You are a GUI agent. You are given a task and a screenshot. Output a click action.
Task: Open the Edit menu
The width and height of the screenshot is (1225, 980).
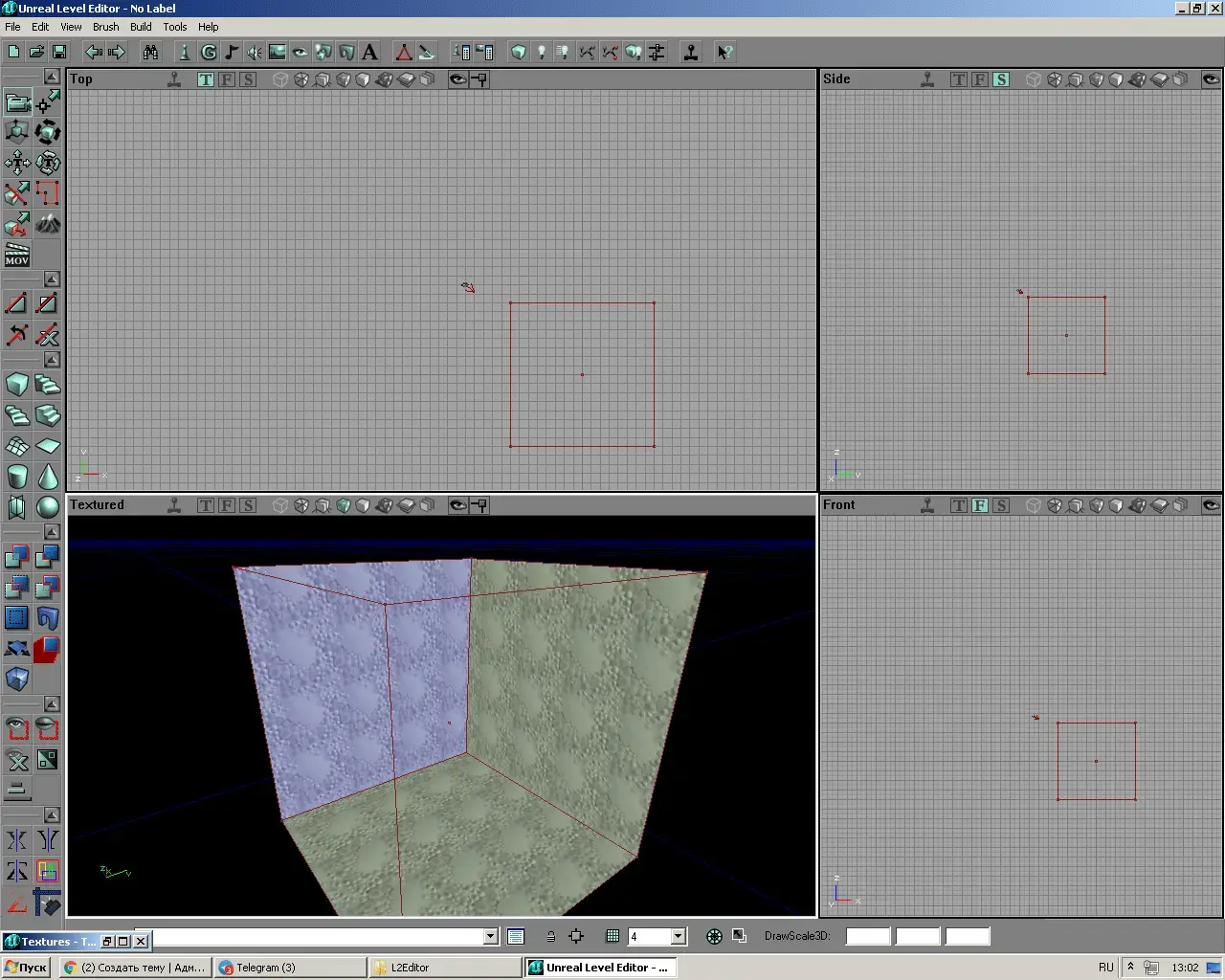tap(40, 27)
